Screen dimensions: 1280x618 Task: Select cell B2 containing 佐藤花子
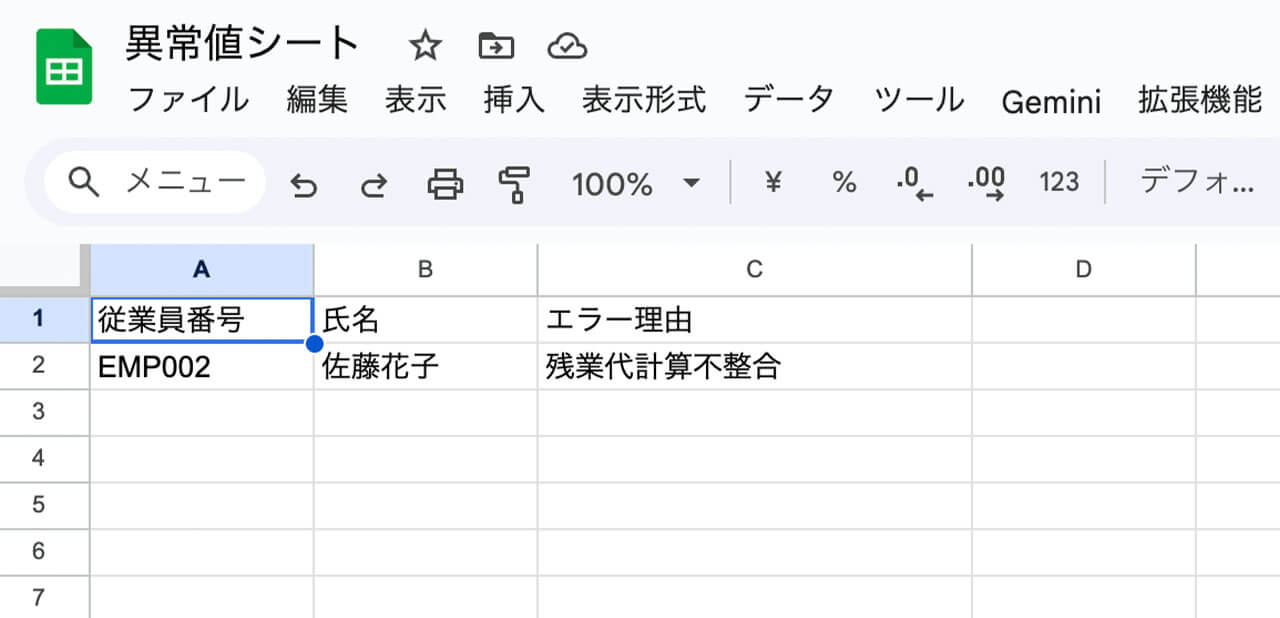[x=426, y=365]
